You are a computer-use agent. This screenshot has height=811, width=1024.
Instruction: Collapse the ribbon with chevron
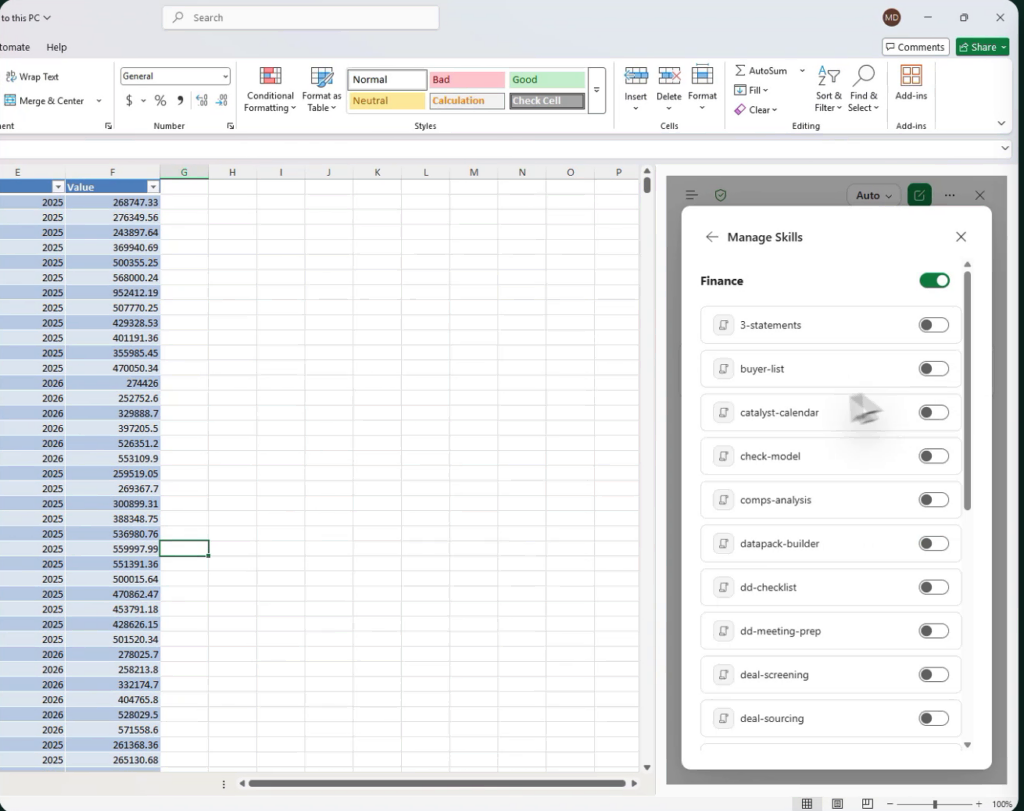coord(1001,123)
